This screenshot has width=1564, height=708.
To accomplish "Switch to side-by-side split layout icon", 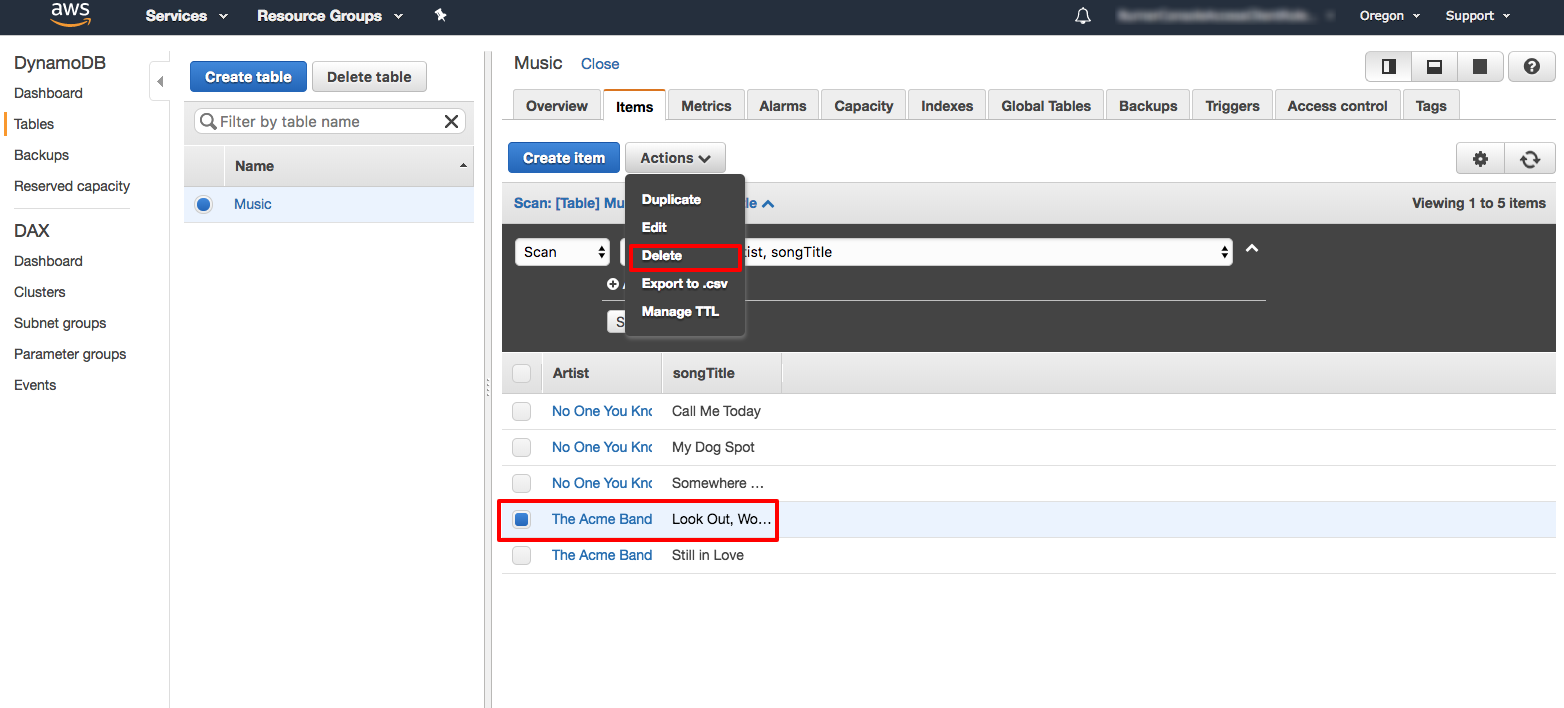I will [1389, 67].
